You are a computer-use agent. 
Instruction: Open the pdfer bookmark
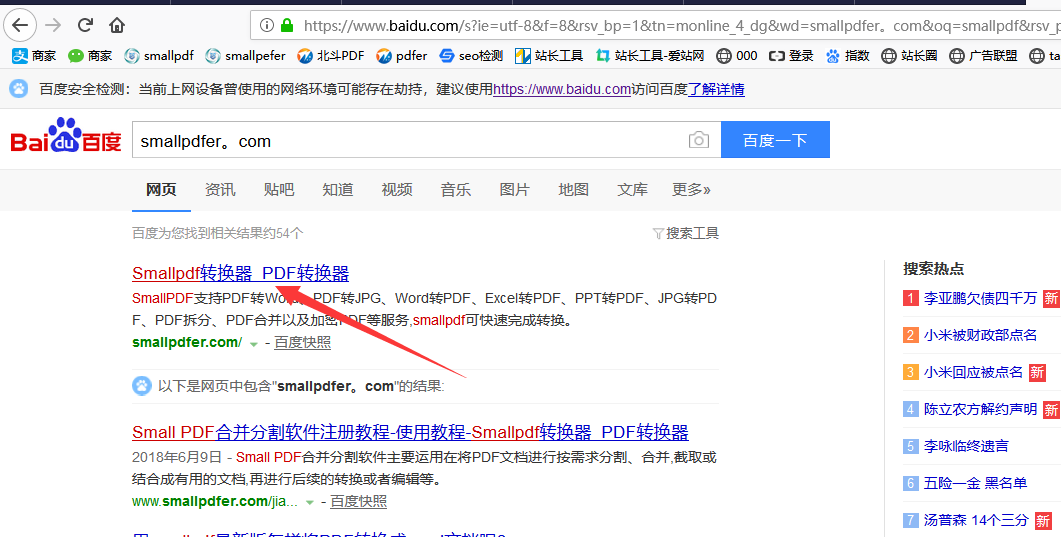402,56
